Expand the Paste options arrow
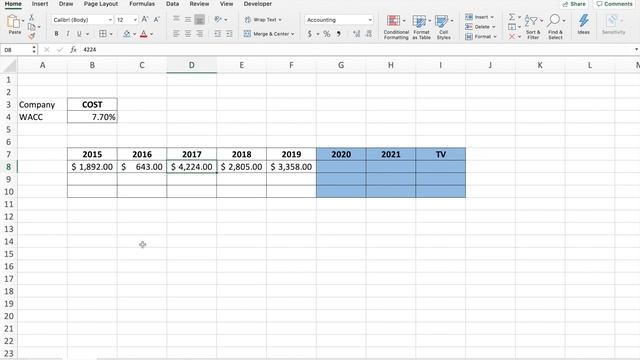Image resolution: width=640 pixels, height=360 pixels. tap(23, 20)
